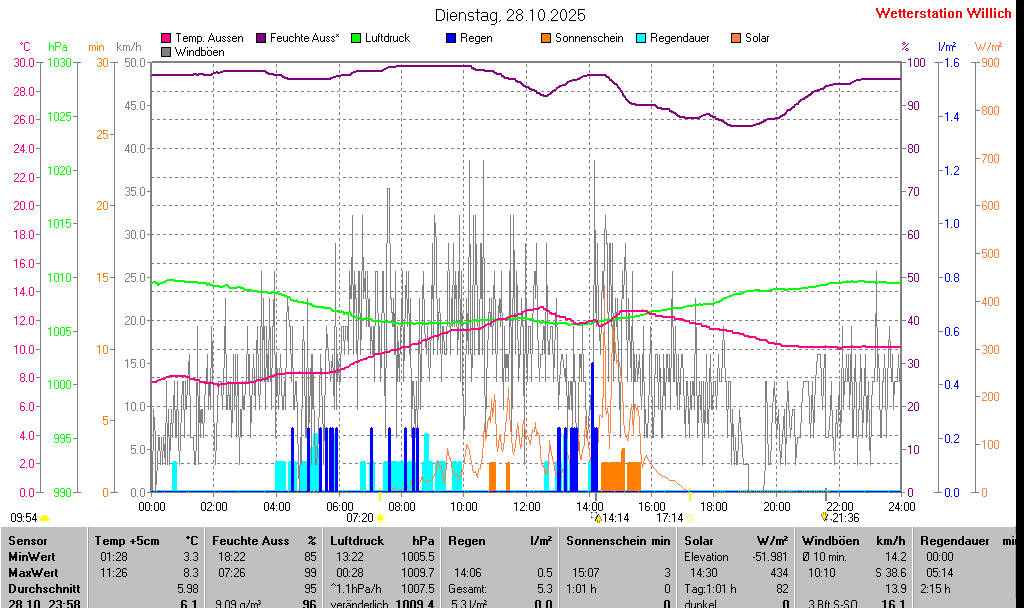Click the sunset icon next to 17:14
This screenshot has width=1024, height=608.
[x=691, y=518]
